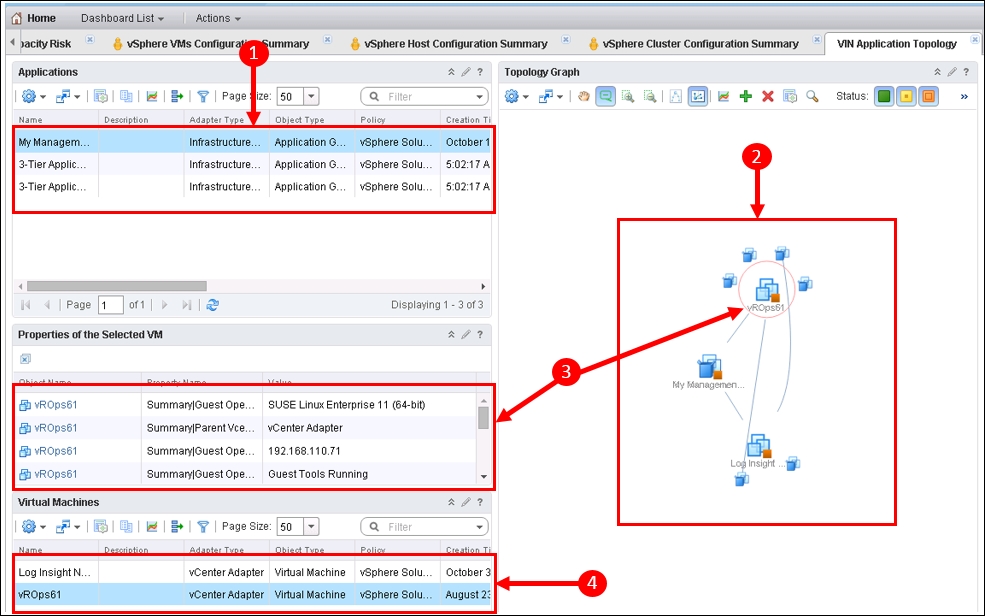Select the VIN Application Topology tab
Image resolution: width=985 pixels, height=616 pixels.
click(x=896, y=43)
